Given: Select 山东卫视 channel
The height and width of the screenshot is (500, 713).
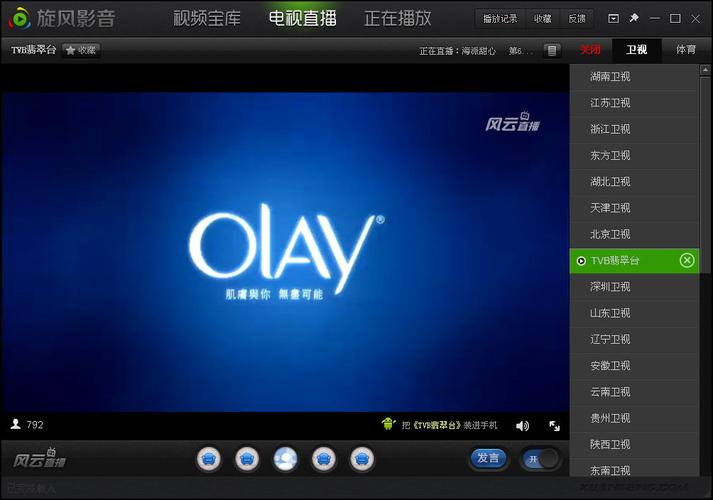Looking at the screenshot, I should pos(634,313).
